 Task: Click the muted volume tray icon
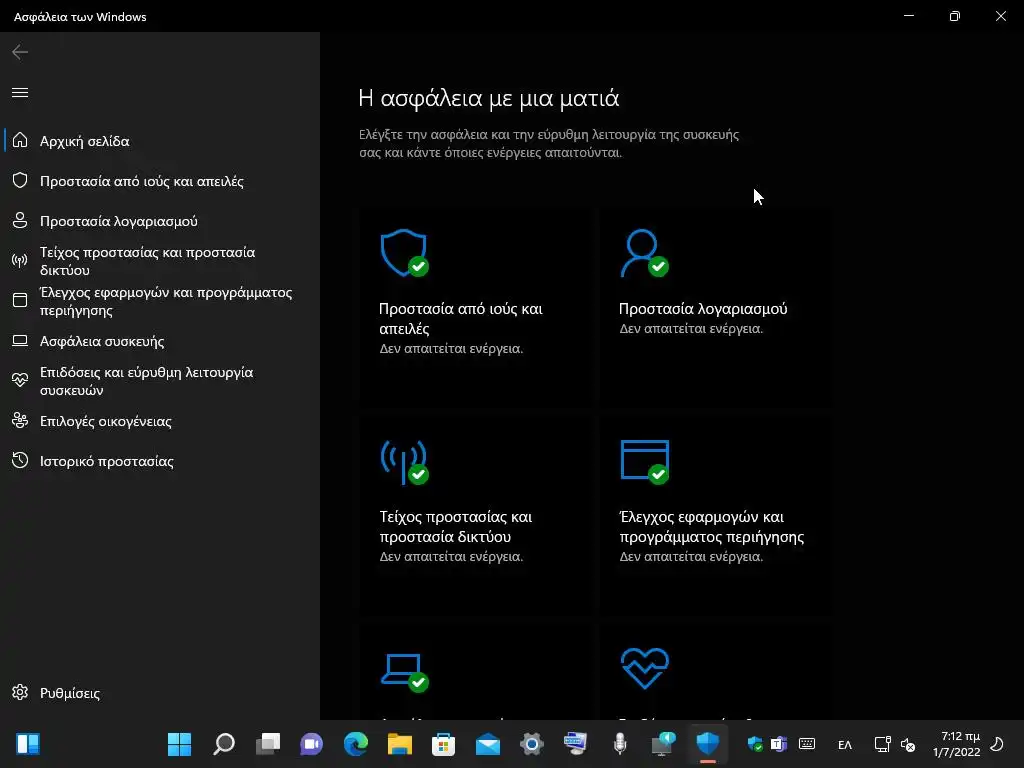[x=908, y=744]
